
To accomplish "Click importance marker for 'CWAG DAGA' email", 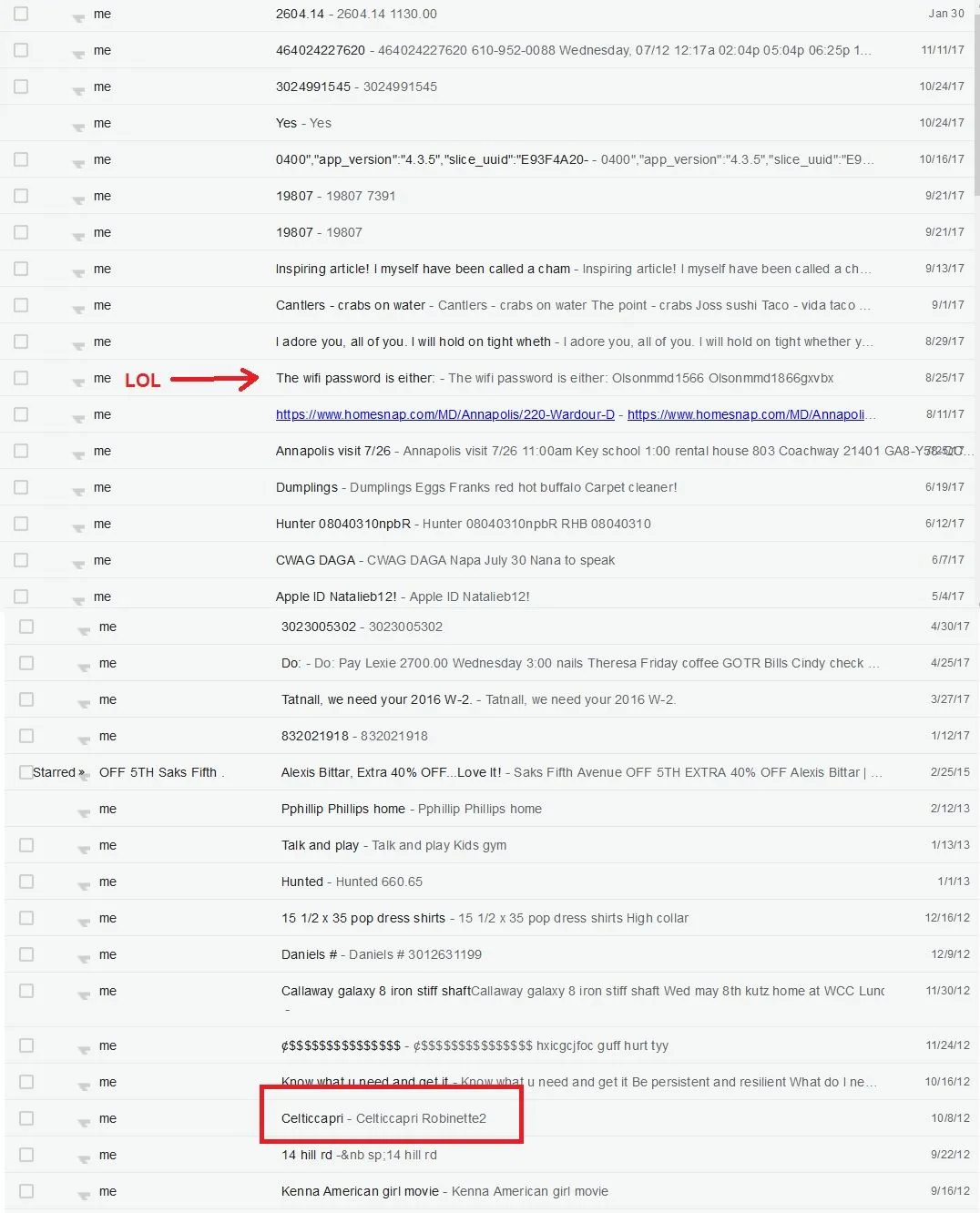I will point(79,563).
